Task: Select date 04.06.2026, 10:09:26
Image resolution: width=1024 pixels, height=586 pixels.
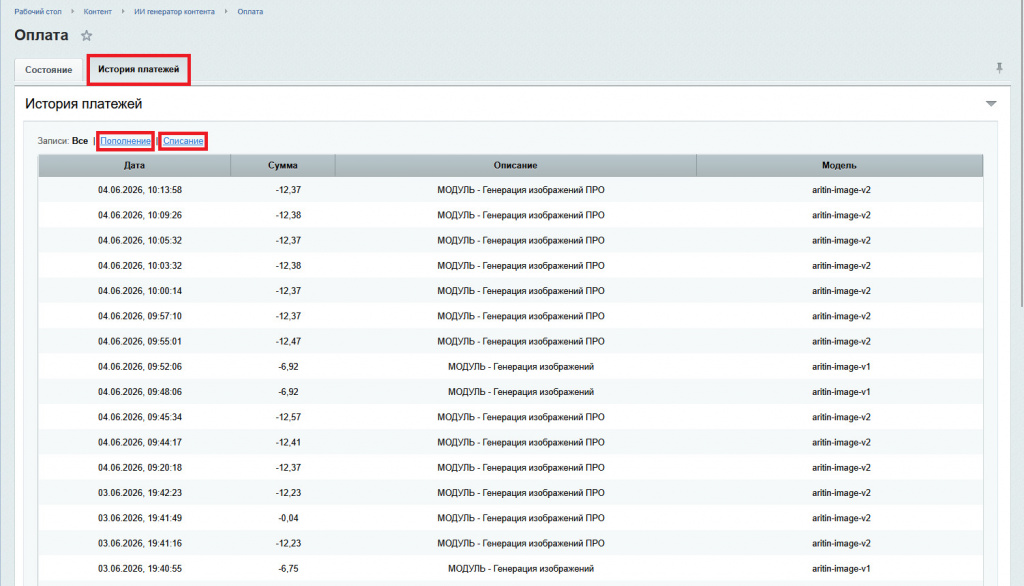Action: (x=140, y=216)
